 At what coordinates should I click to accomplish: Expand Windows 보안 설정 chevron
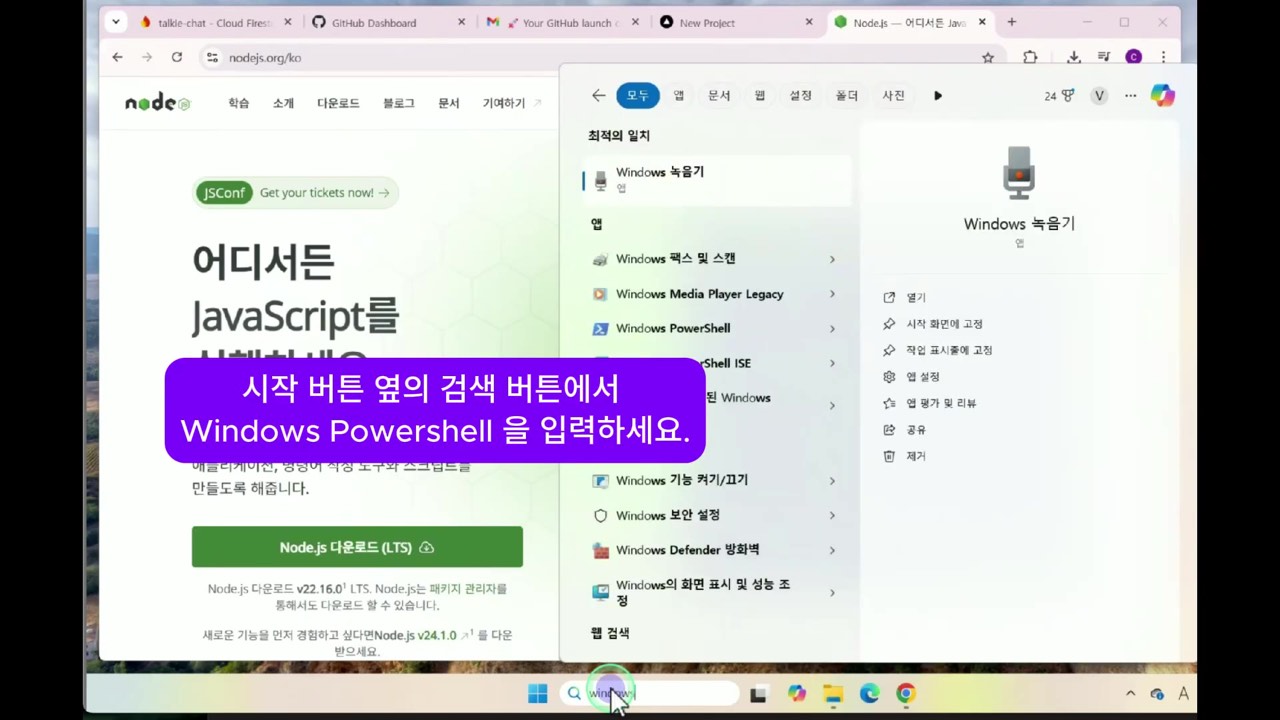[x=832, y=516]
